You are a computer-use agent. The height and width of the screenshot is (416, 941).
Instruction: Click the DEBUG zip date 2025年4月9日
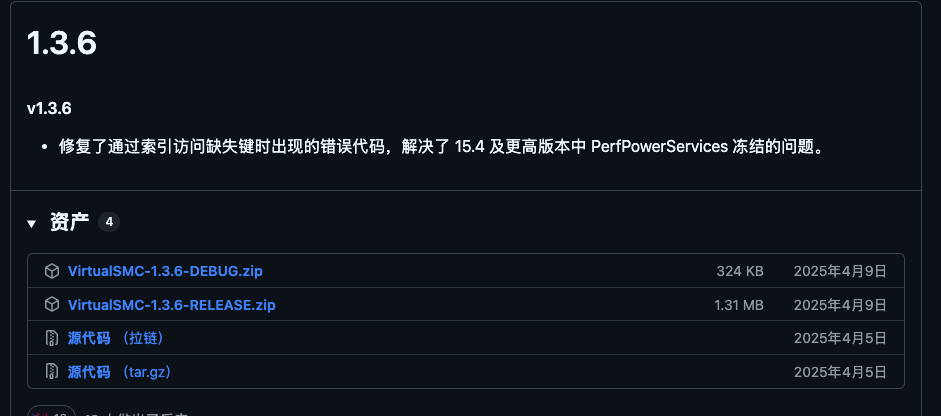pos(840,271)
